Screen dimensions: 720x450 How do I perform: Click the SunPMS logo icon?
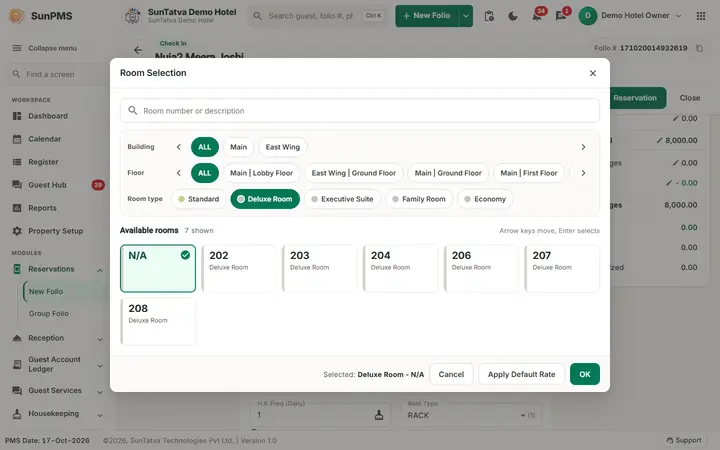[16, 16]
